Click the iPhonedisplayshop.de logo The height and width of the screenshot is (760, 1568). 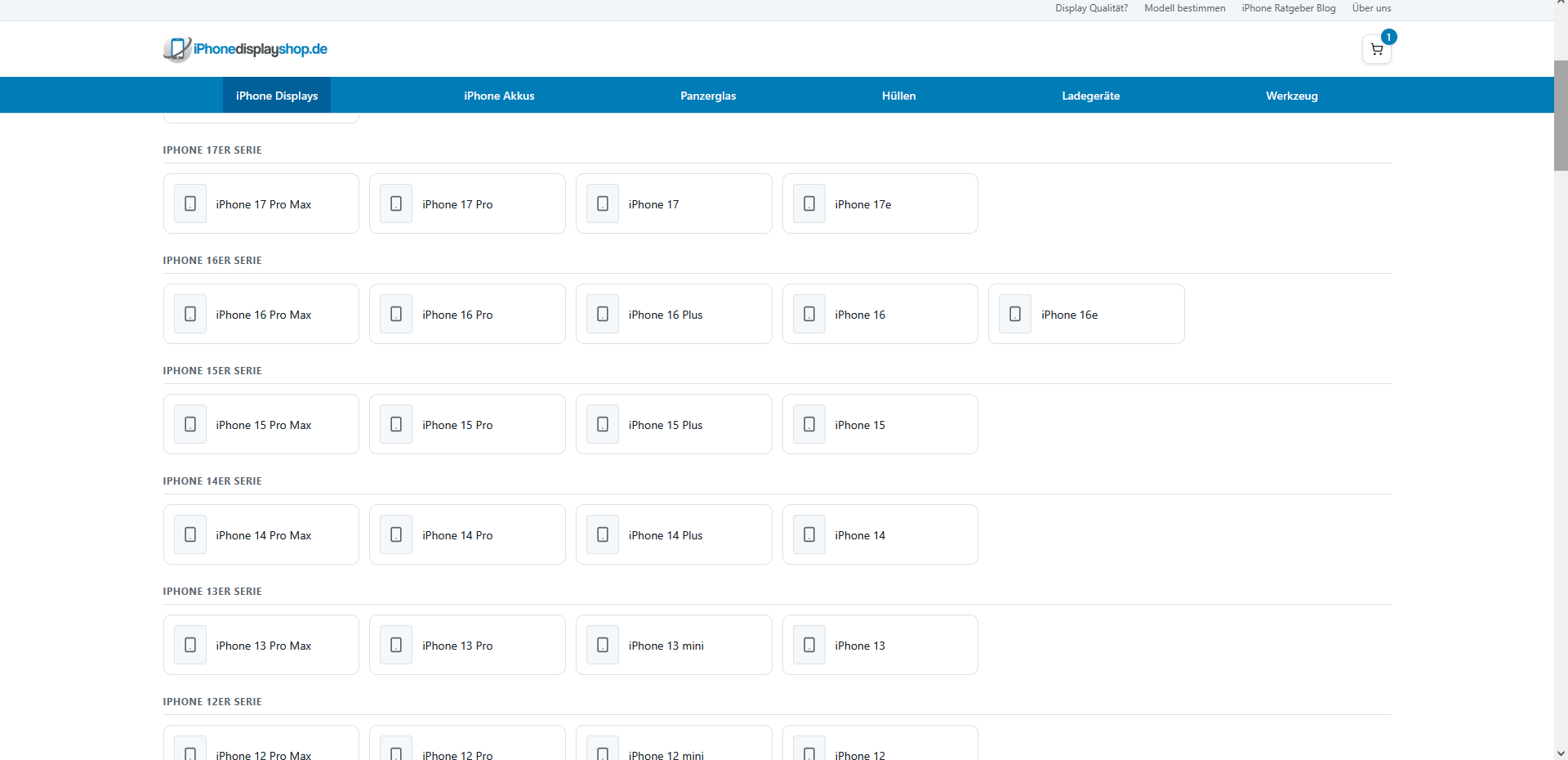click(245, 49)
